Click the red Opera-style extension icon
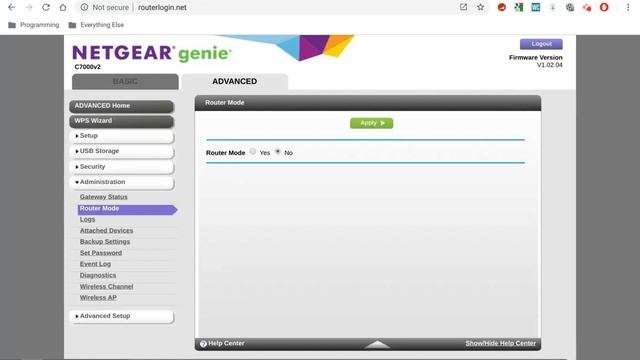 604,7
